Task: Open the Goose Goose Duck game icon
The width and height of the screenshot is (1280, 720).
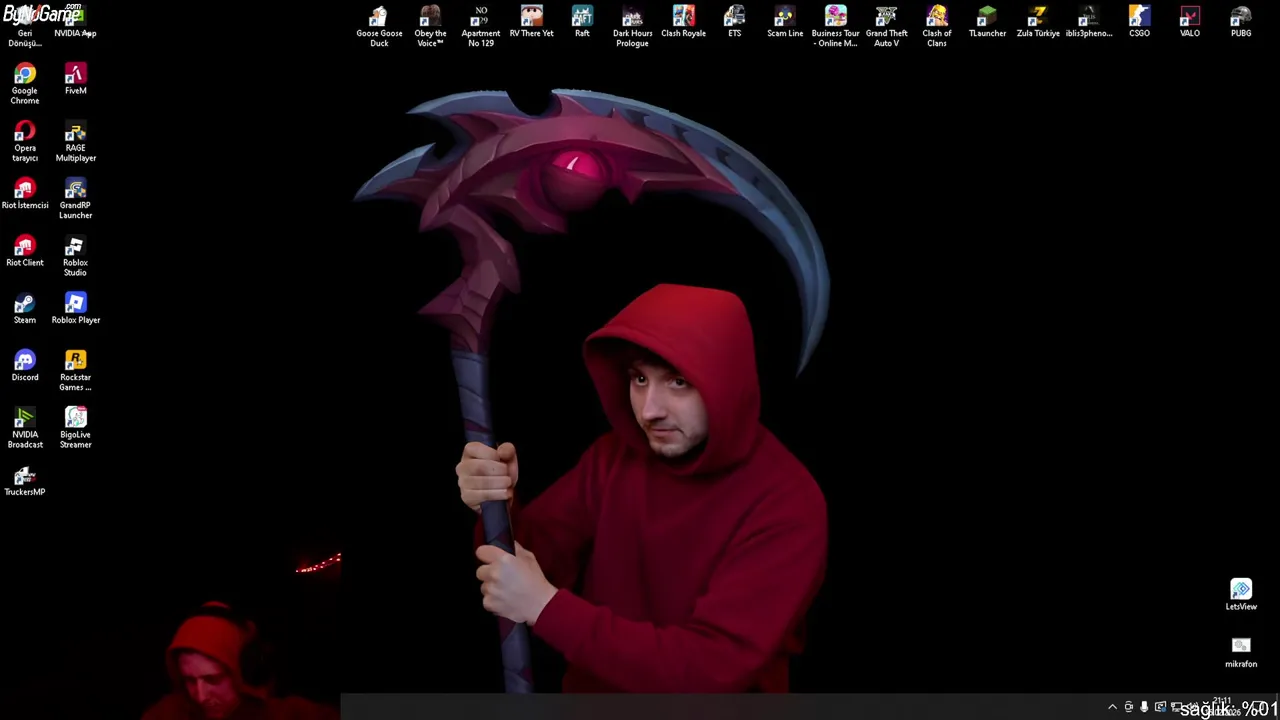Action: pos(379,27)
